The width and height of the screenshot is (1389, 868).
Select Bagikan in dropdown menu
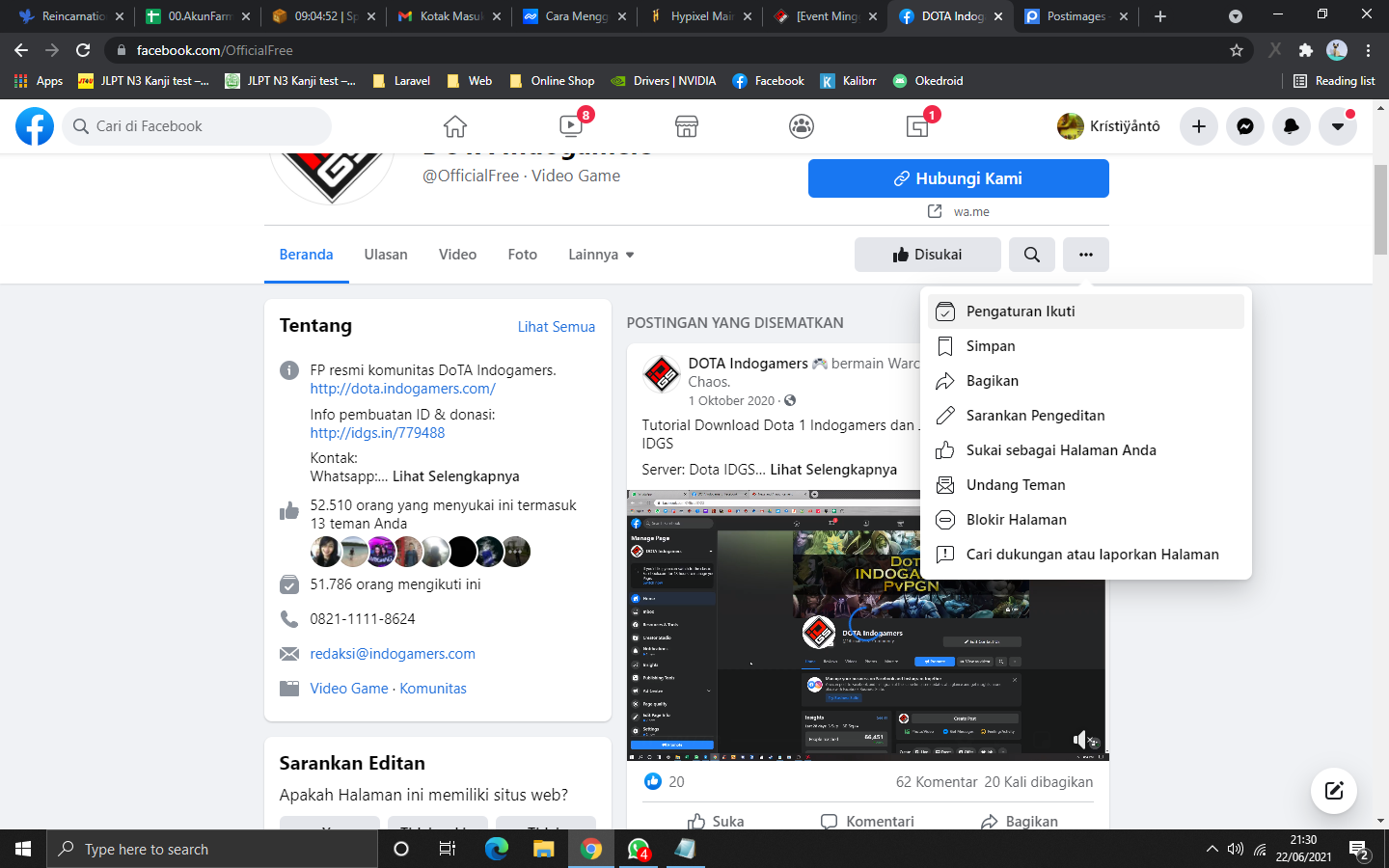(x=1086, y=381)
